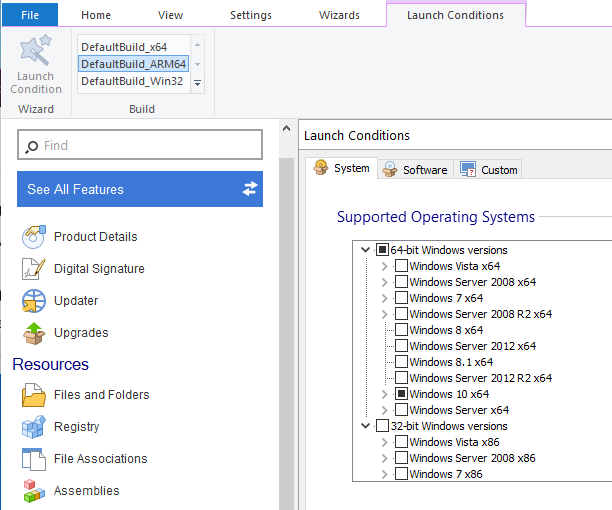Expand the build list dropdown arrow

(x=197, y=83)
